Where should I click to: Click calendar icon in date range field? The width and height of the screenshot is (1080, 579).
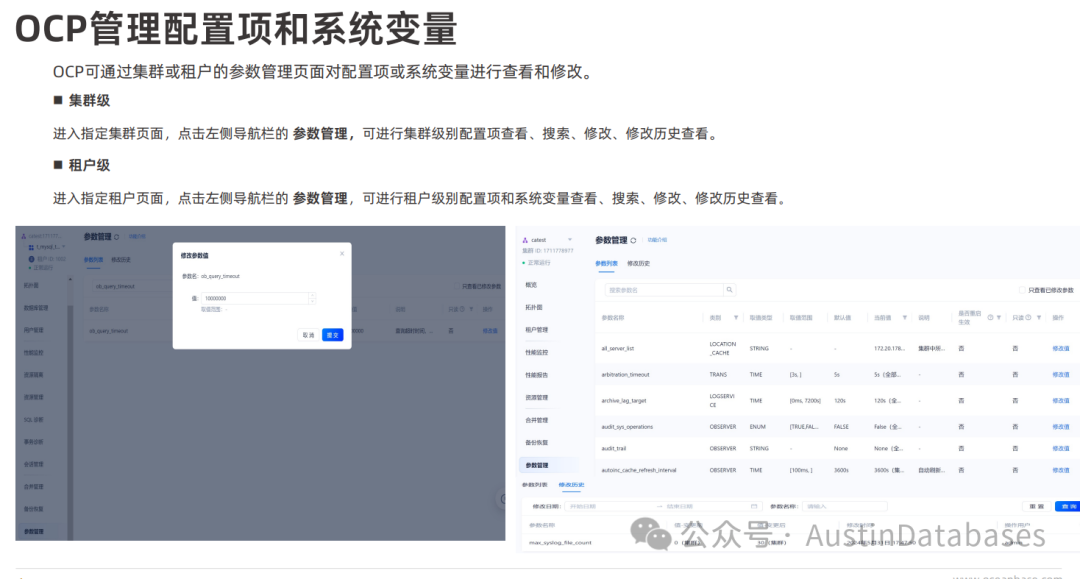754,506
